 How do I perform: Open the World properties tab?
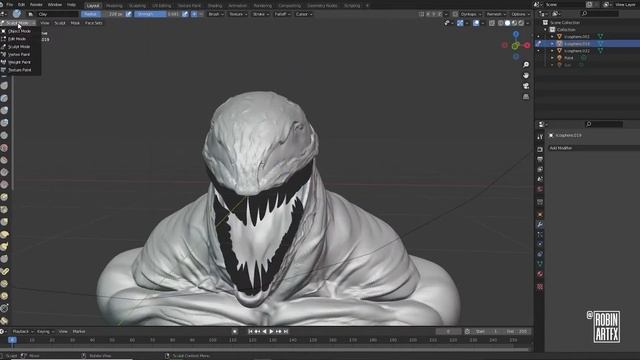540,189
